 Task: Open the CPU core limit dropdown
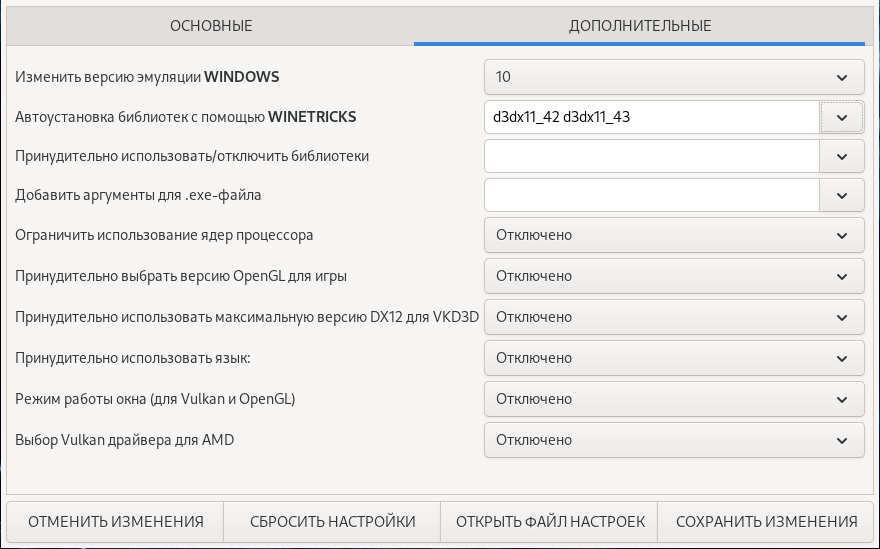tap(673, 235)
